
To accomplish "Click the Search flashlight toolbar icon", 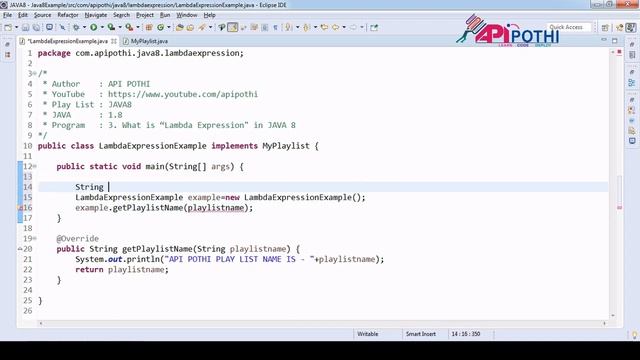I will pyautogui.click(x=202, y=27).
